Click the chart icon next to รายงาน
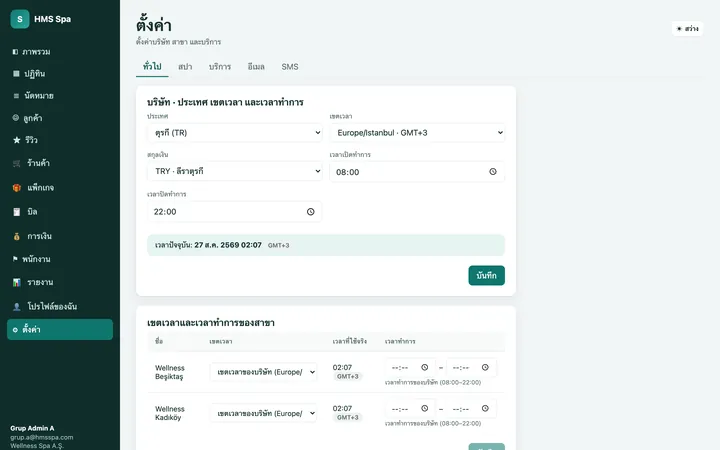 (x=17, y=282)
